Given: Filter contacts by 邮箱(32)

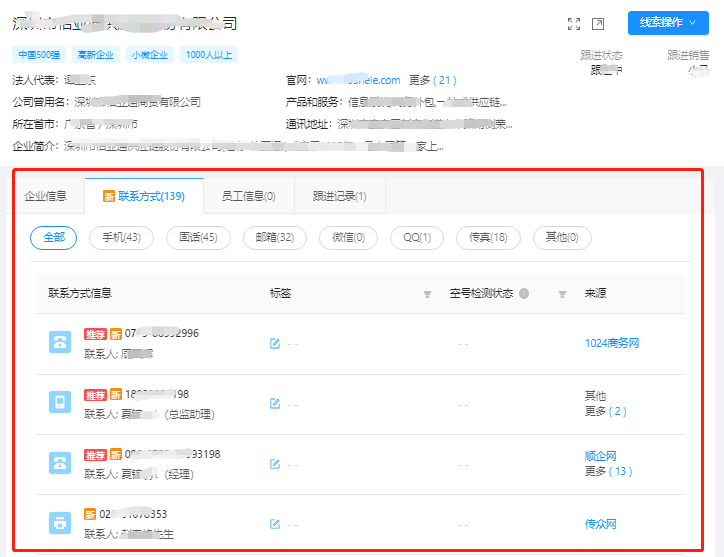Looking at the screenshot, I should click(275, 237).
